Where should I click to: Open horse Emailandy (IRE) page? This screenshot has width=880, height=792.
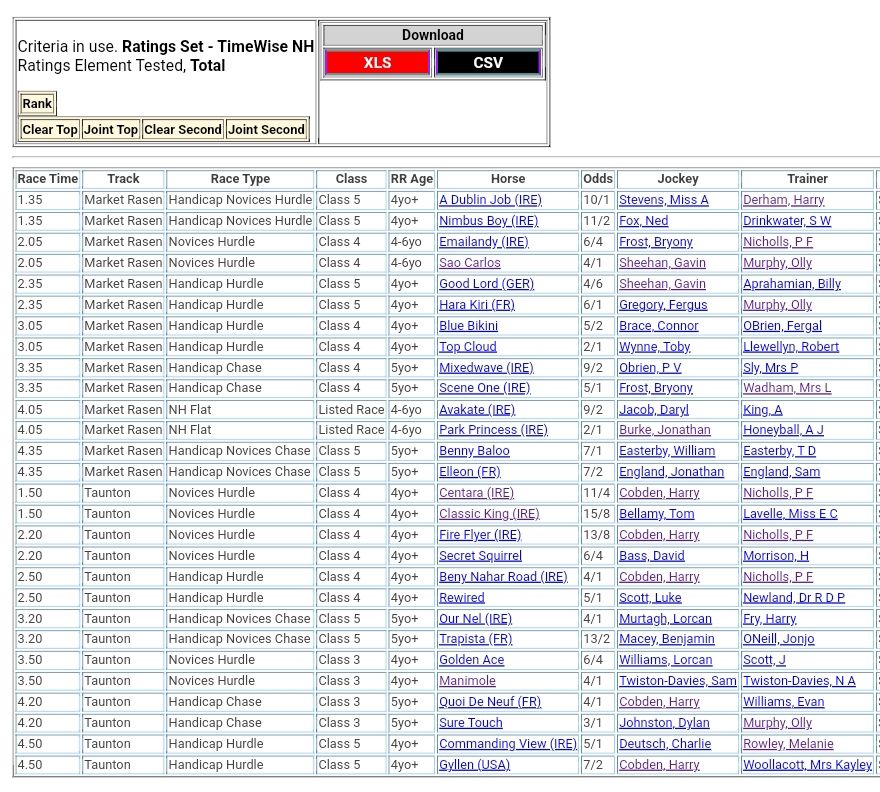[x=484, y=242]
